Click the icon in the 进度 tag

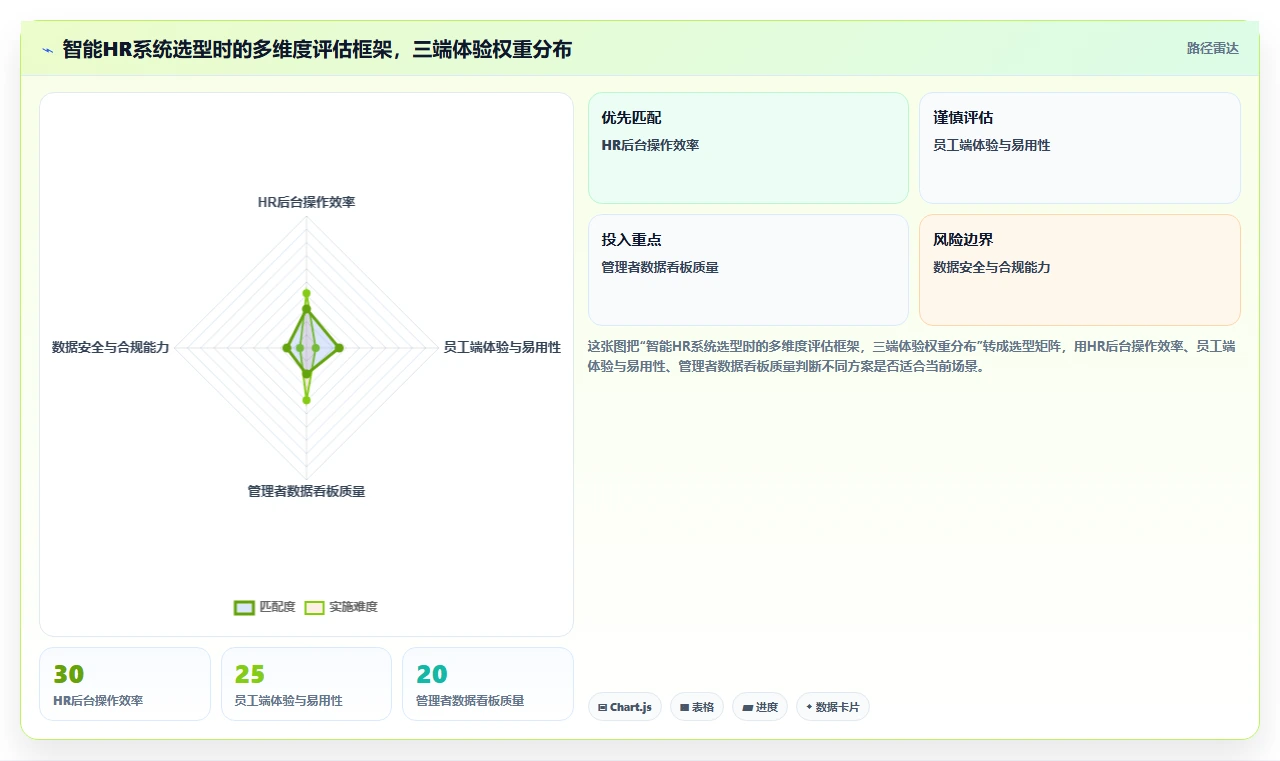point(747,707)
